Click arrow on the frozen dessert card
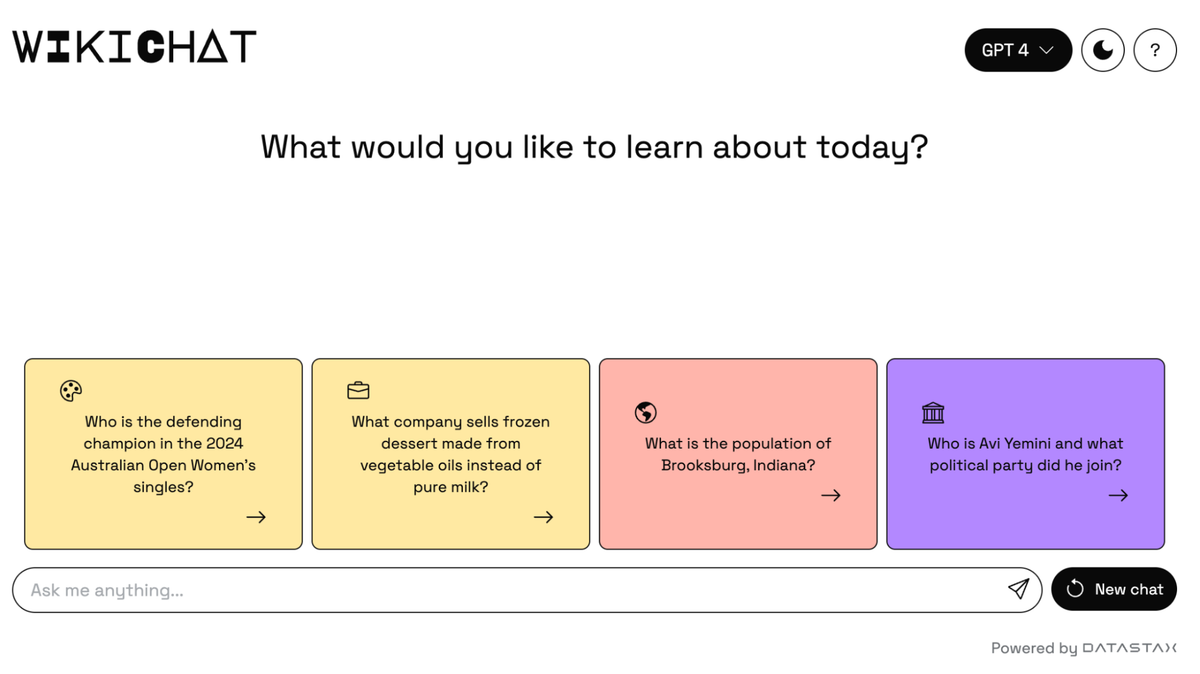 click(543, 517)
